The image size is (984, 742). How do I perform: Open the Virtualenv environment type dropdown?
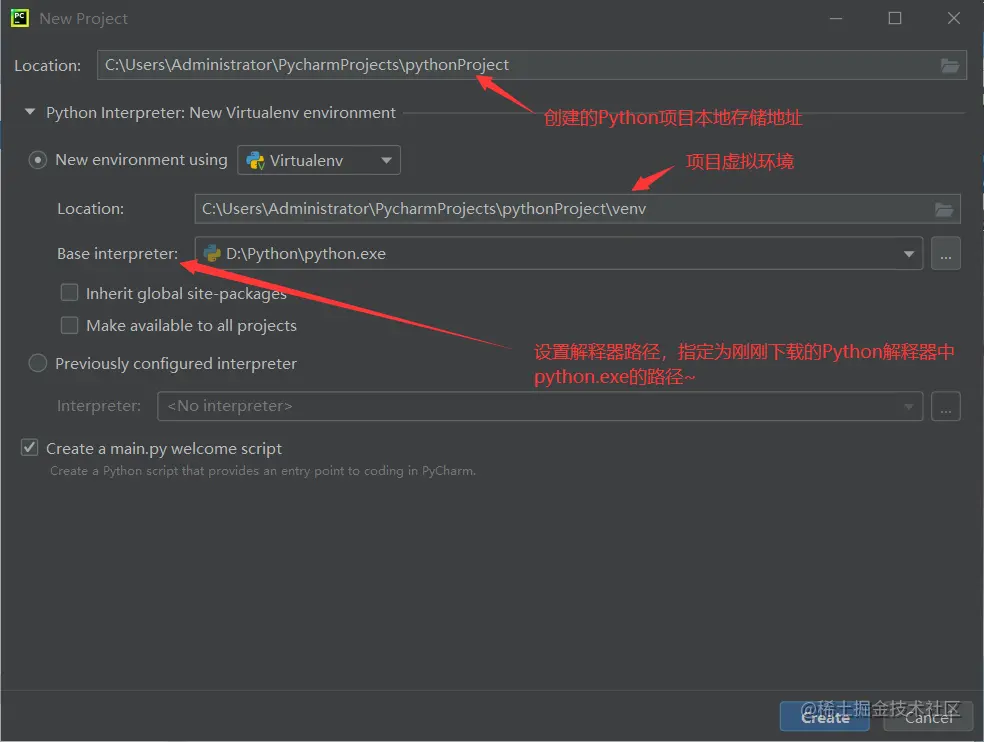[319, 160]
